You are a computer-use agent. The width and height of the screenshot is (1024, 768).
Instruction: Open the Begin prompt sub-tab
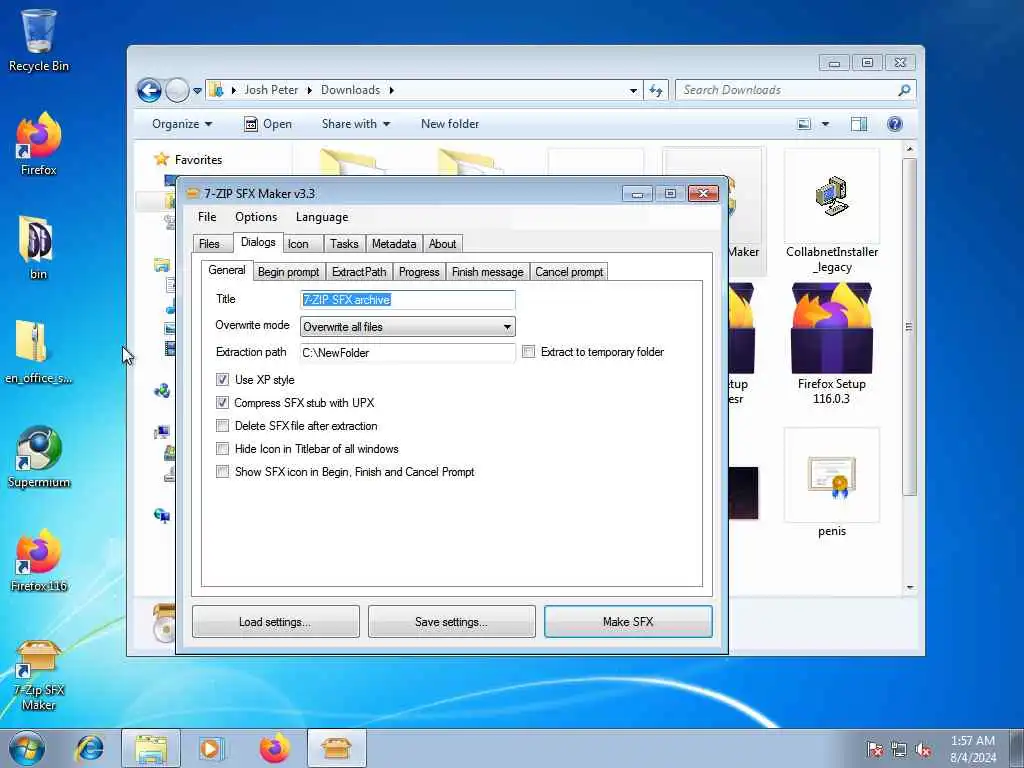[x=289, y=272]
